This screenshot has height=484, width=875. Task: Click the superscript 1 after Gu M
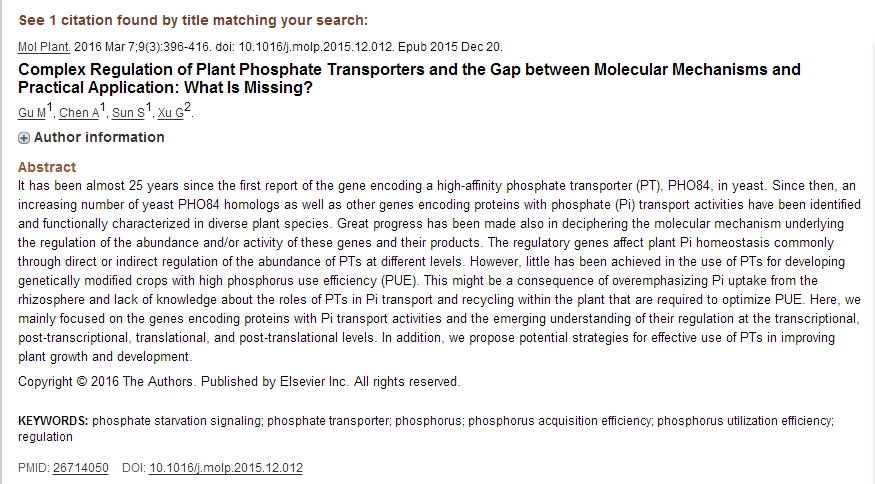[x=50, y=108]
